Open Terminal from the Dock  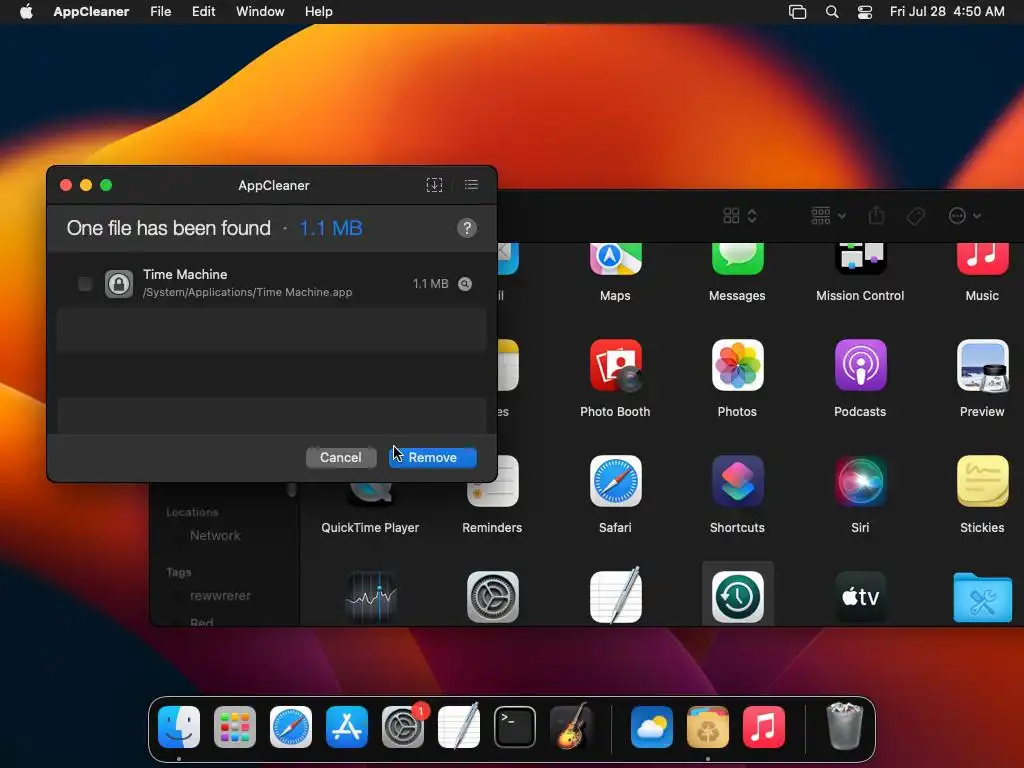tap(515, 726)
